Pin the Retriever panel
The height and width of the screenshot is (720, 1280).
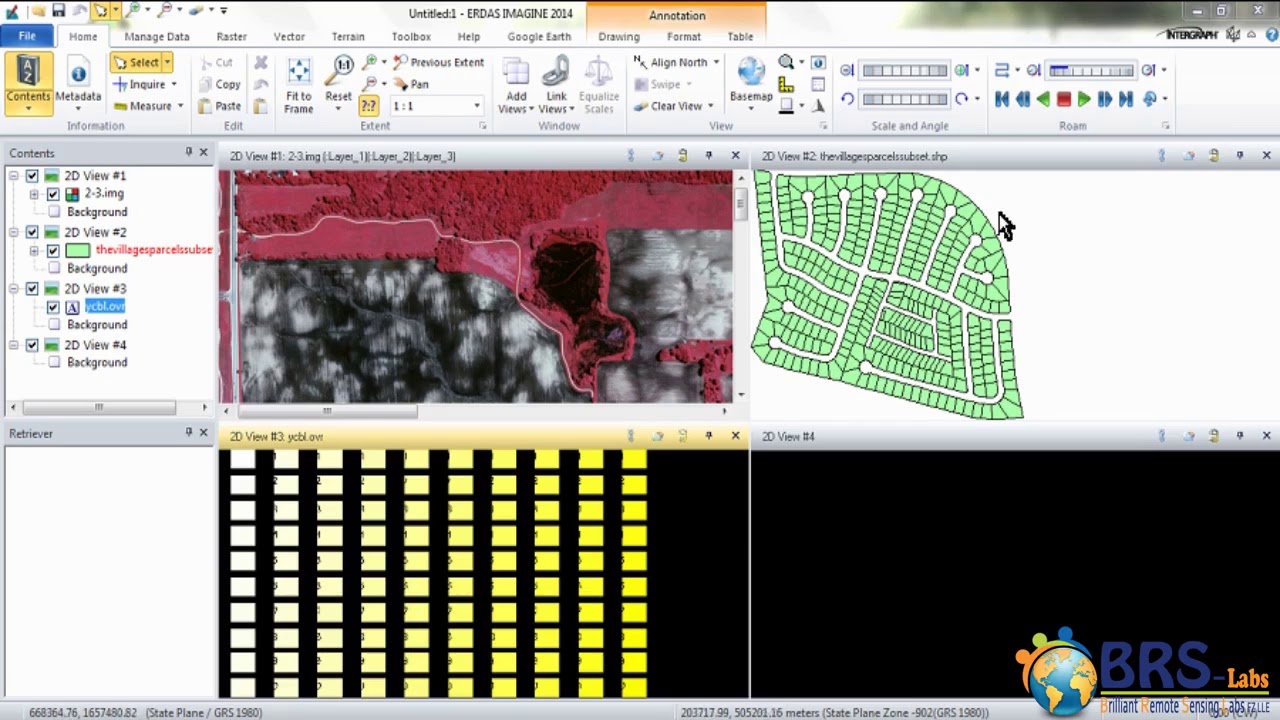[188, 432]
